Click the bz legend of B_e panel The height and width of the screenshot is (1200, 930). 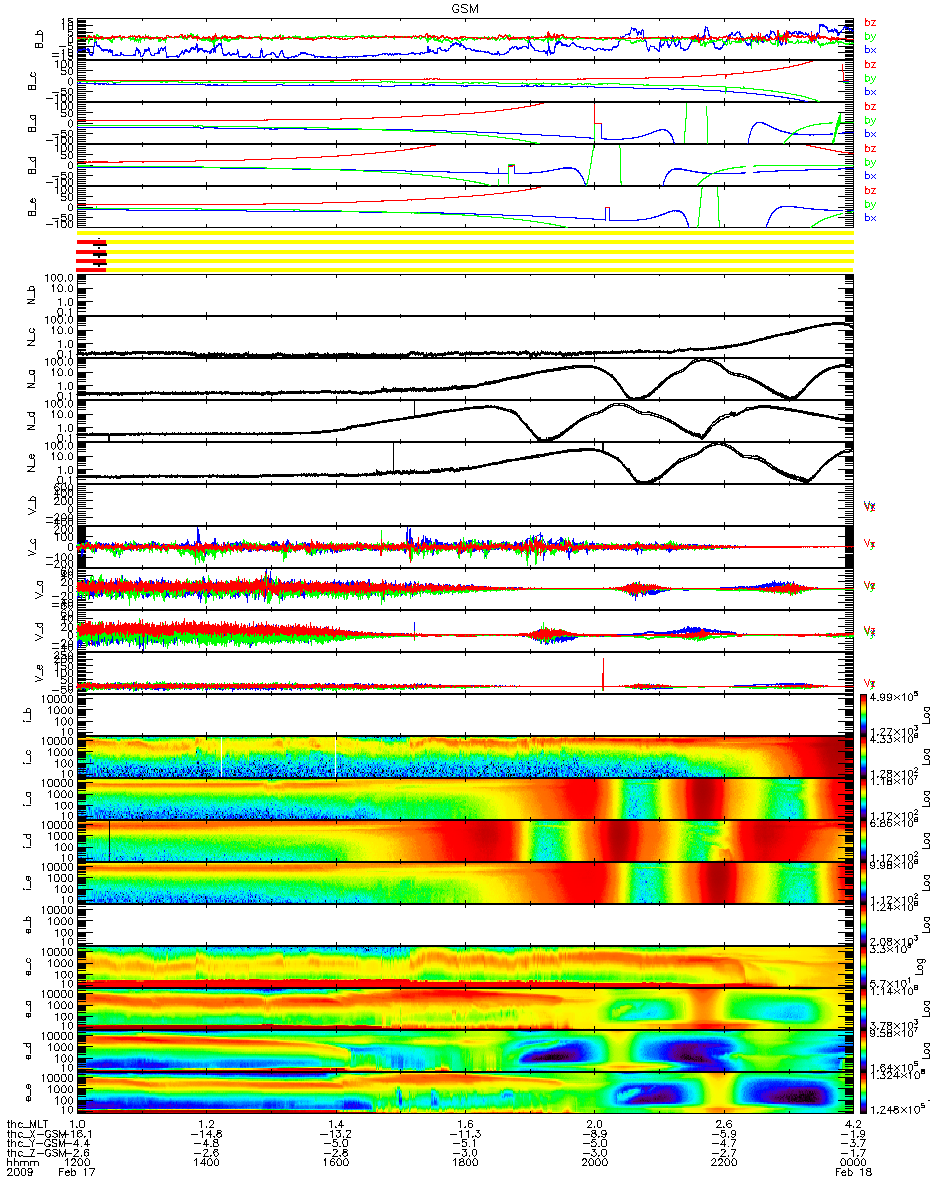870,190
